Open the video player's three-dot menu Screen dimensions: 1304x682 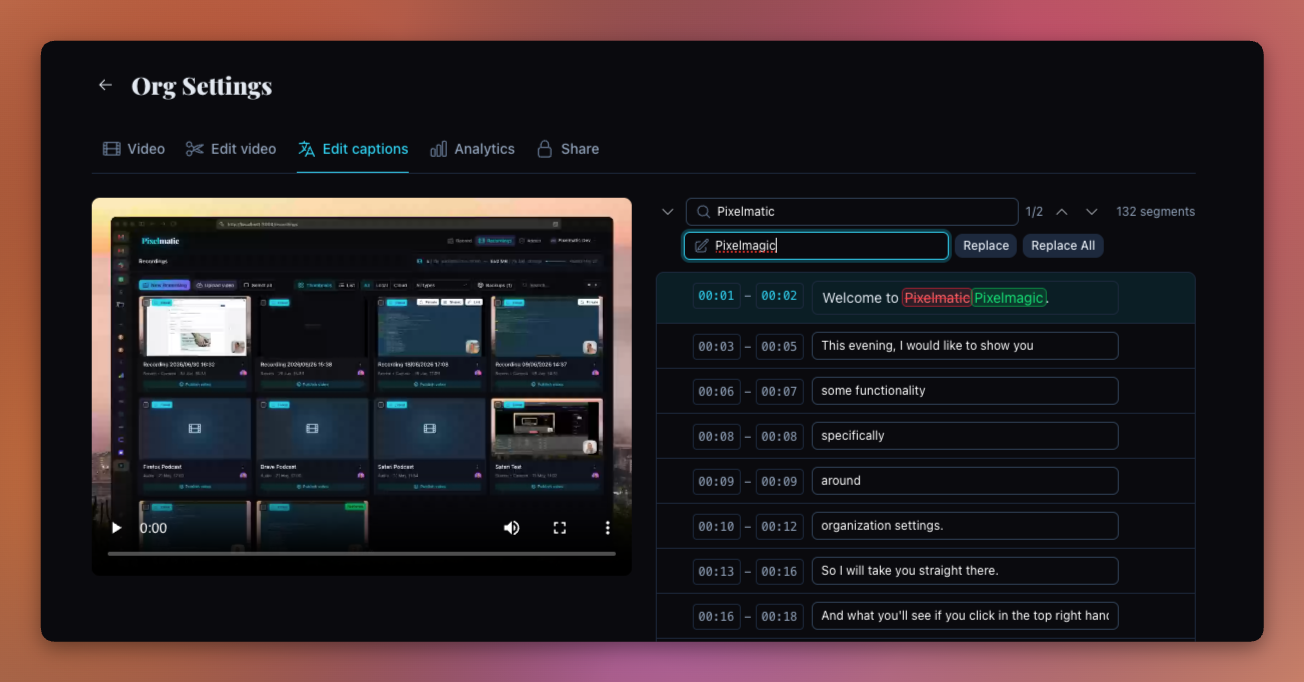coord(607,528)
